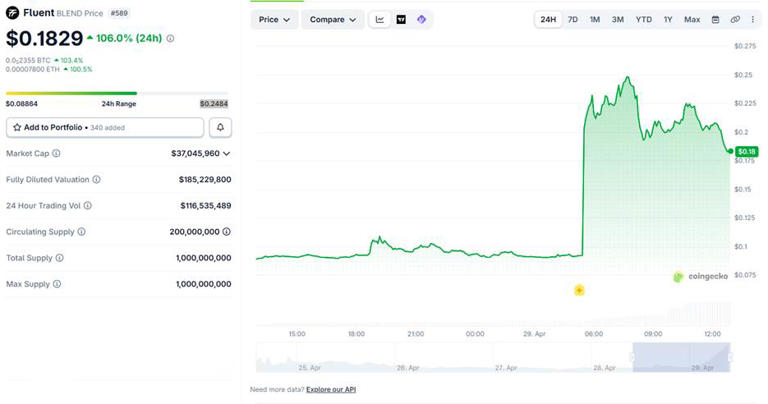
Task: Open the three-dot chart options menu
Action: pos(752,19)
